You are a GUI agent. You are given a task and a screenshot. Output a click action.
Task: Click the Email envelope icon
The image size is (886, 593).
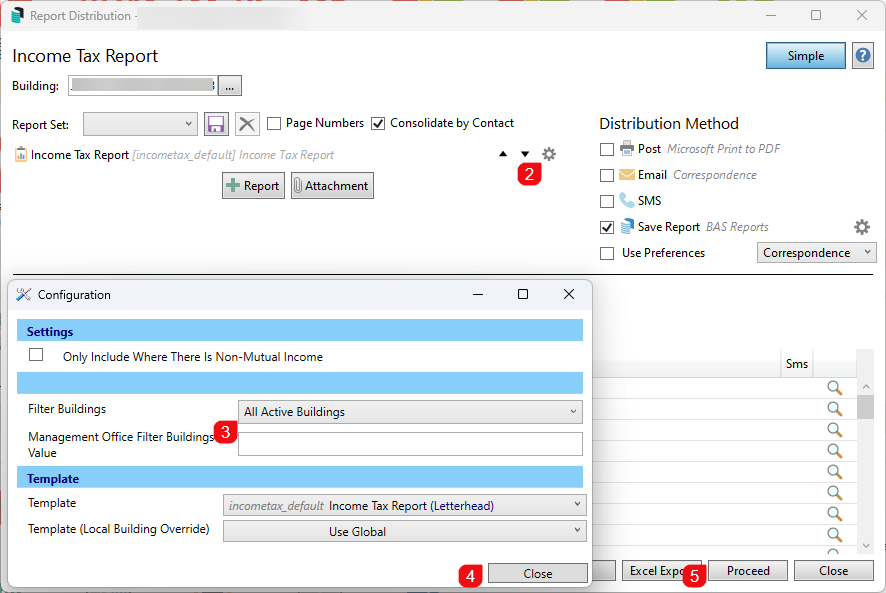pos(627,175)
